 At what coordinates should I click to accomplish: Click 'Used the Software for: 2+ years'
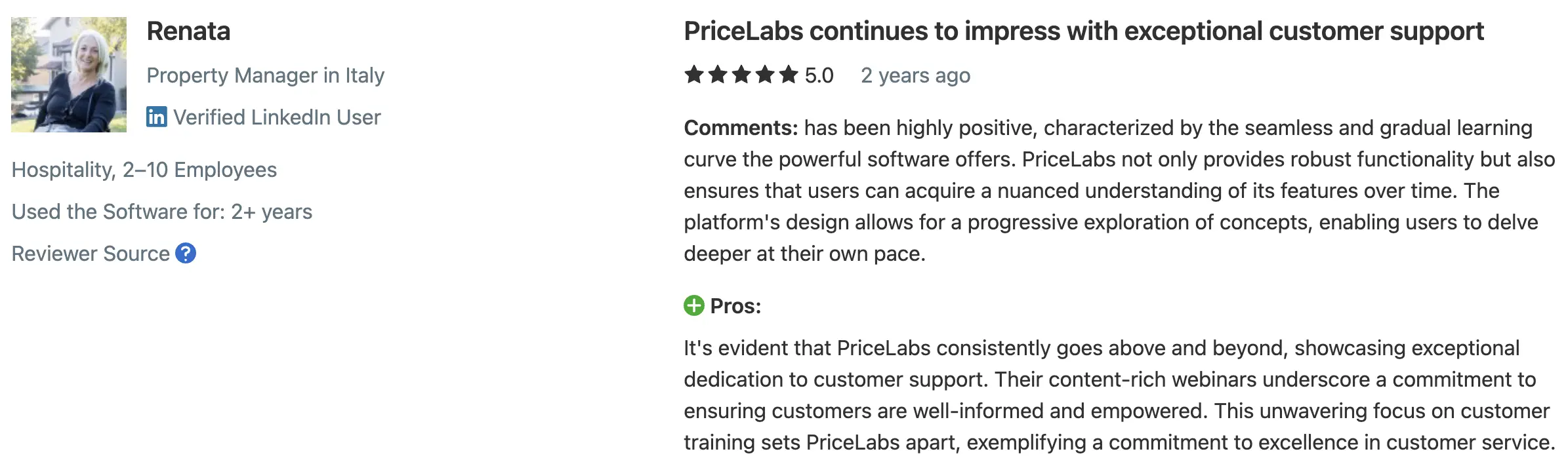click(162, 212)
